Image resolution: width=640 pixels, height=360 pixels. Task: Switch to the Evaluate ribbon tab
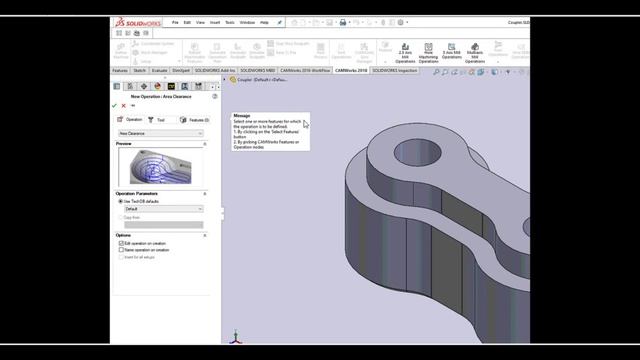point(159,71)
